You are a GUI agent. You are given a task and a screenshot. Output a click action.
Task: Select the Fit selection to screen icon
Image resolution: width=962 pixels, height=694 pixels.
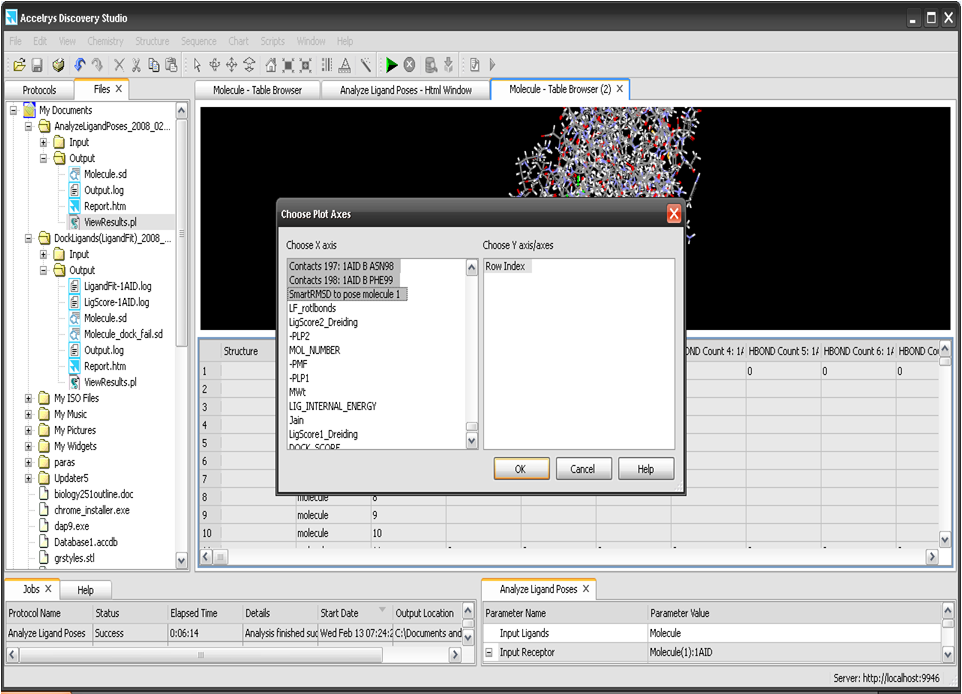click(306, 64)
